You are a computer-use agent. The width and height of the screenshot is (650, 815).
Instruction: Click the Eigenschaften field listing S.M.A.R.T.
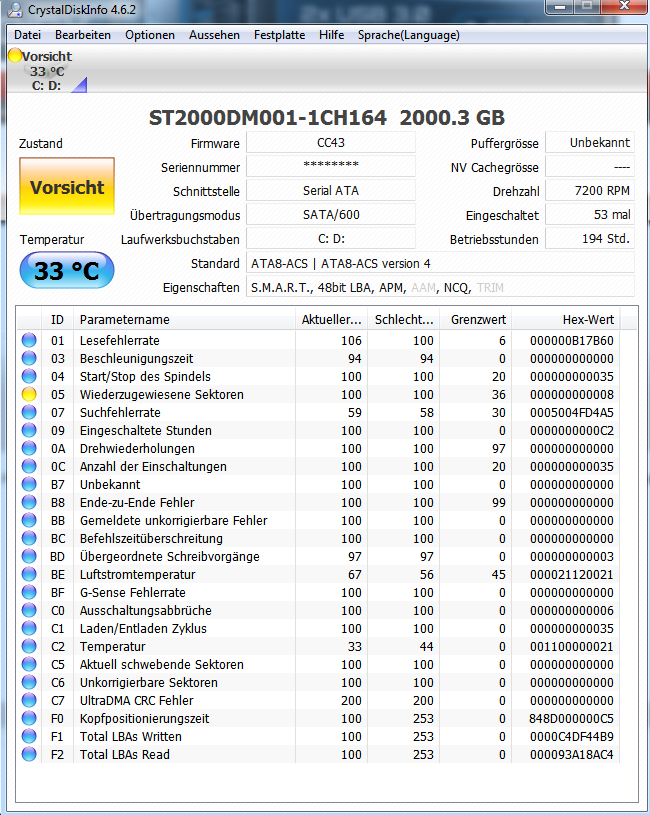point(440,287)
